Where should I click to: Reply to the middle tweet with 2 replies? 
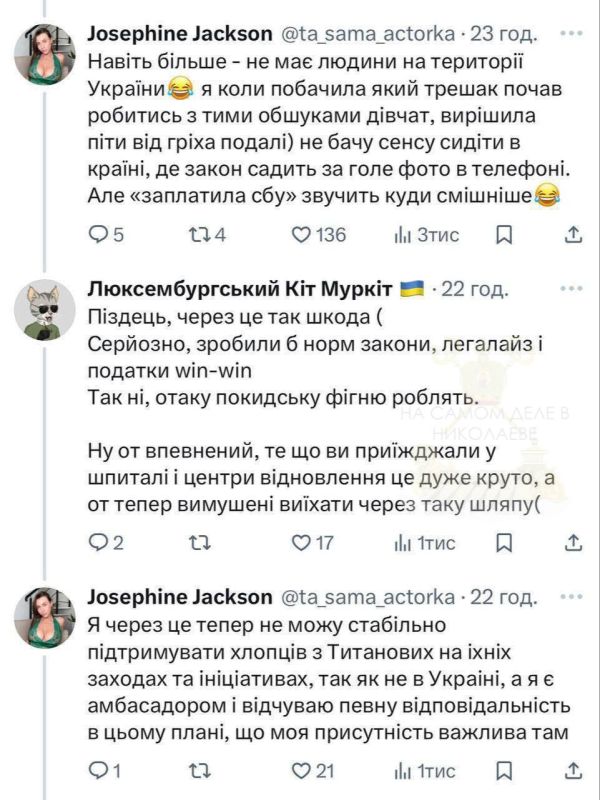95,542
